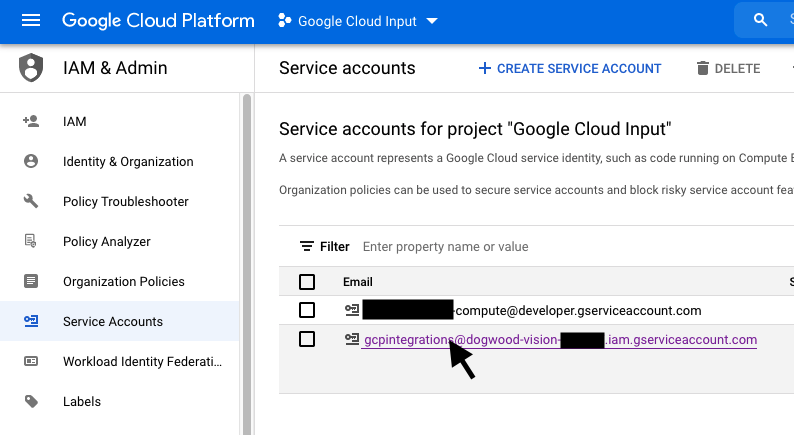This screenshot has width=794, height=435.
Task: Open Organization Policies
Action: pos(124,282)
